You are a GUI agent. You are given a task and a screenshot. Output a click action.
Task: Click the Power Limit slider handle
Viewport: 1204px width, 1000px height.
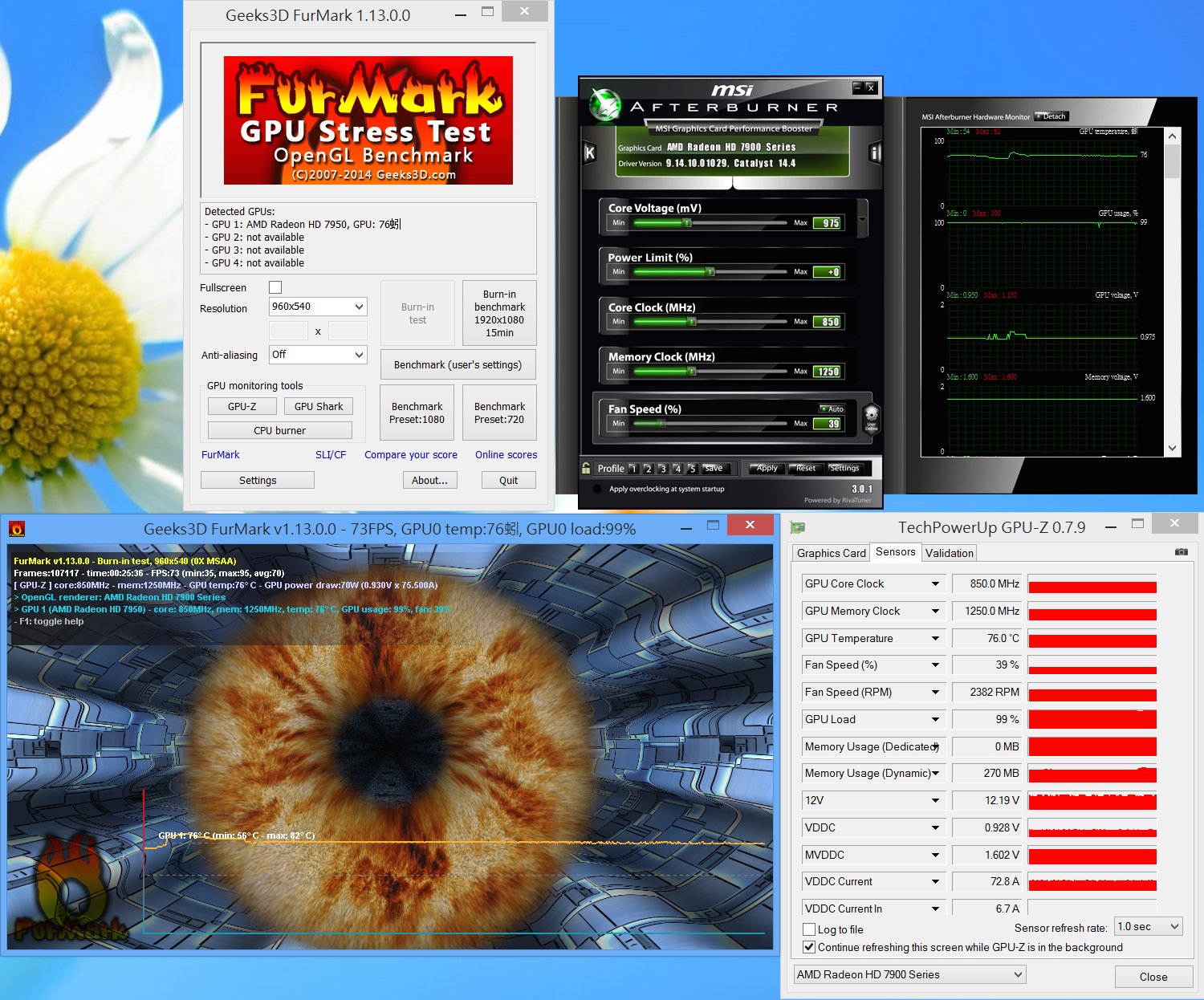[x=710, y=272]
